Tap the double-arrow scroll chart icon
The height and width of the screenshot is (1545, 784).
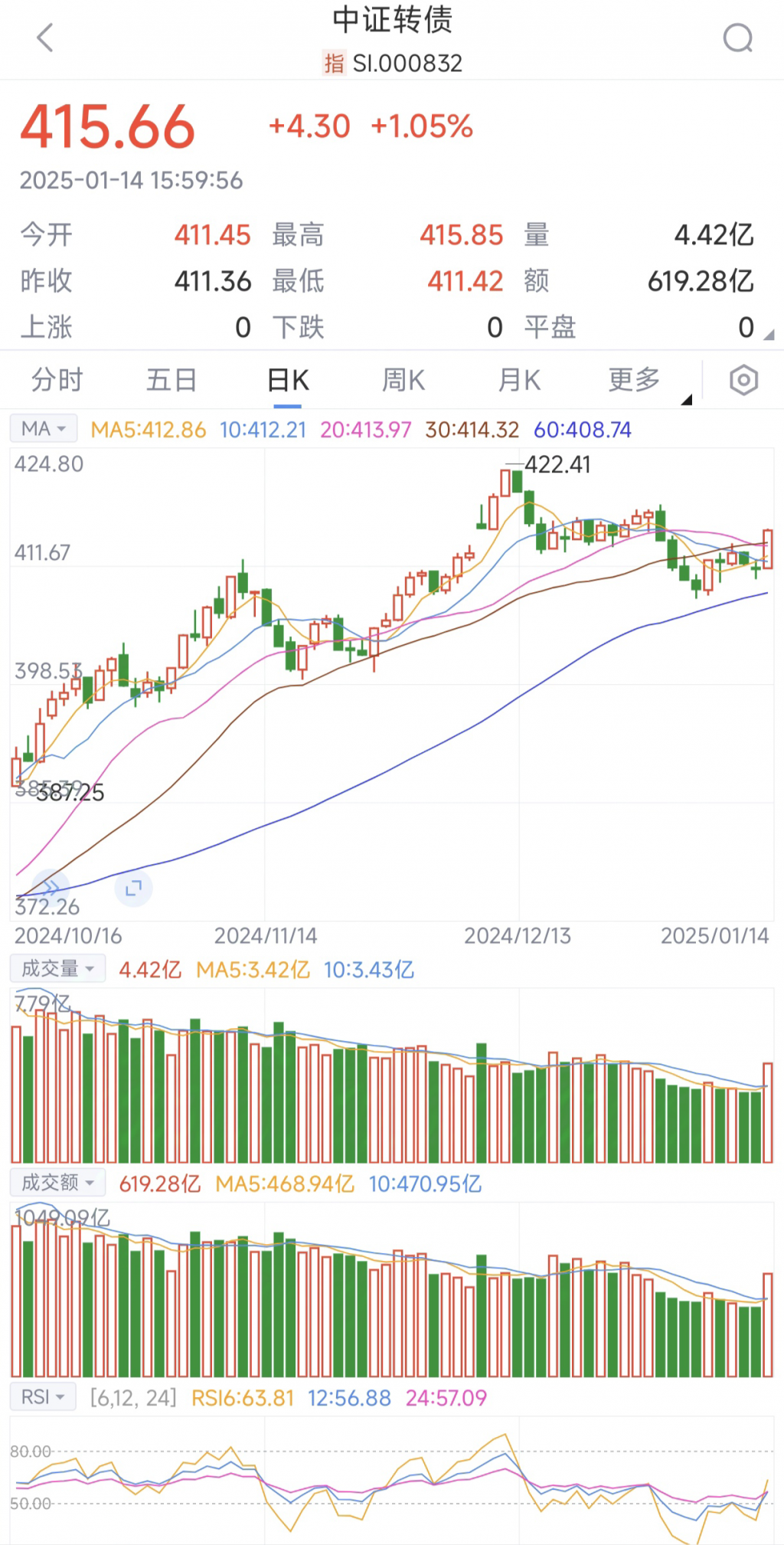click(51, 888)
